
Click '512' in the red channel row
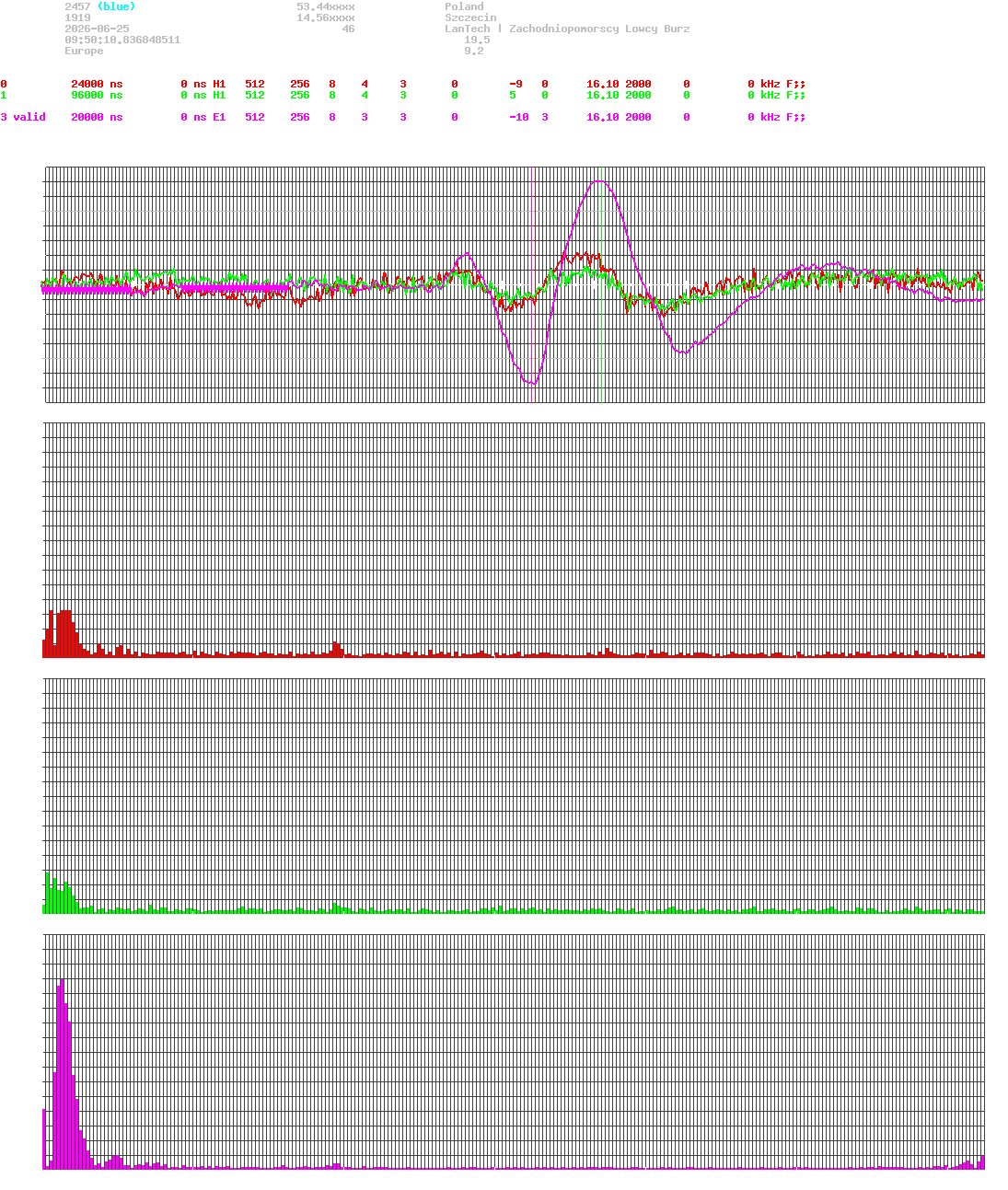(255, 84)
